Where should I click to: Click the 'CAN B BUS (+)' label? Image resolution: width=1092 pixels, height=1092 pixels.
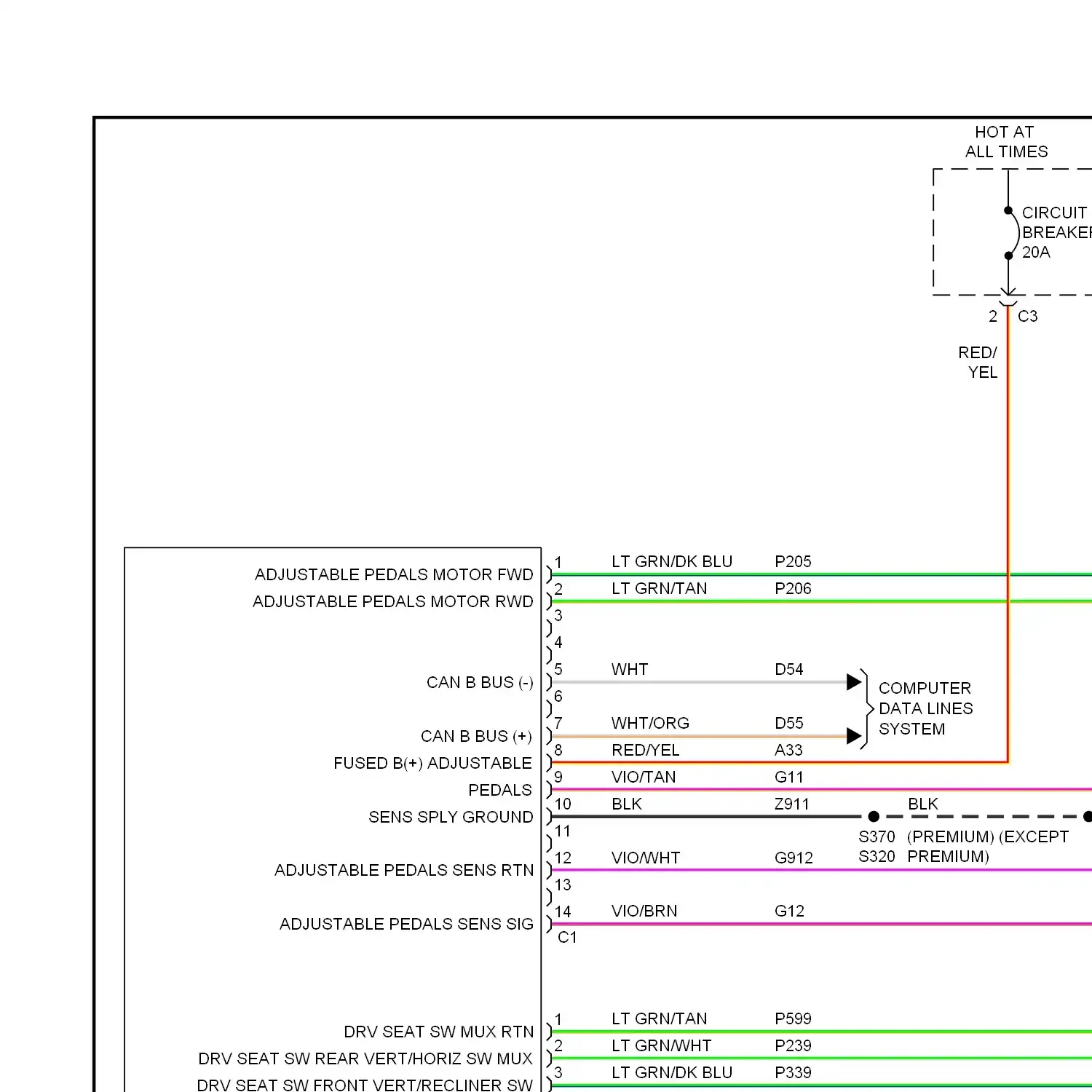click(x=476, y=736)
